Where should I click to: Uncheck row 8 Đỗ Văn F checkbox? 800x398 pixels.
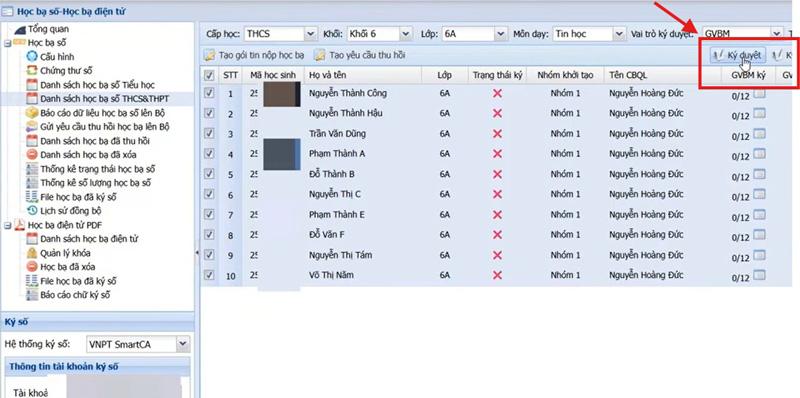click(209, 234)
